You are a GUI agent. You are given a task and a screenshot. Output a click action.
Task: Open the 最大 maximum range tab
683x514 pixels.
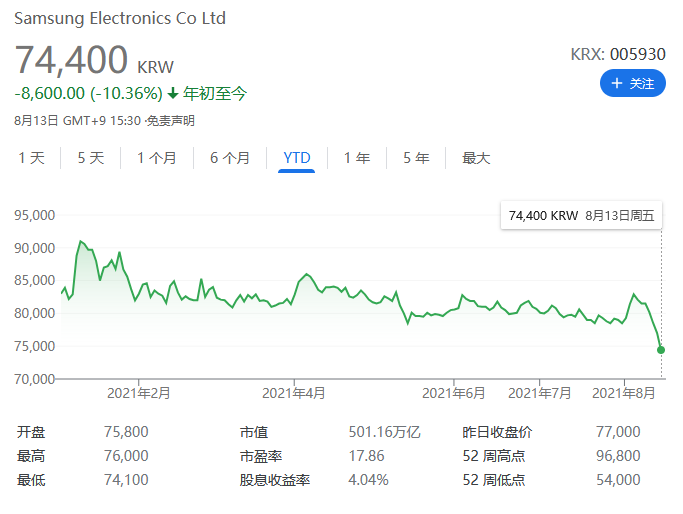pyautogui.click(x=476, y=158)
